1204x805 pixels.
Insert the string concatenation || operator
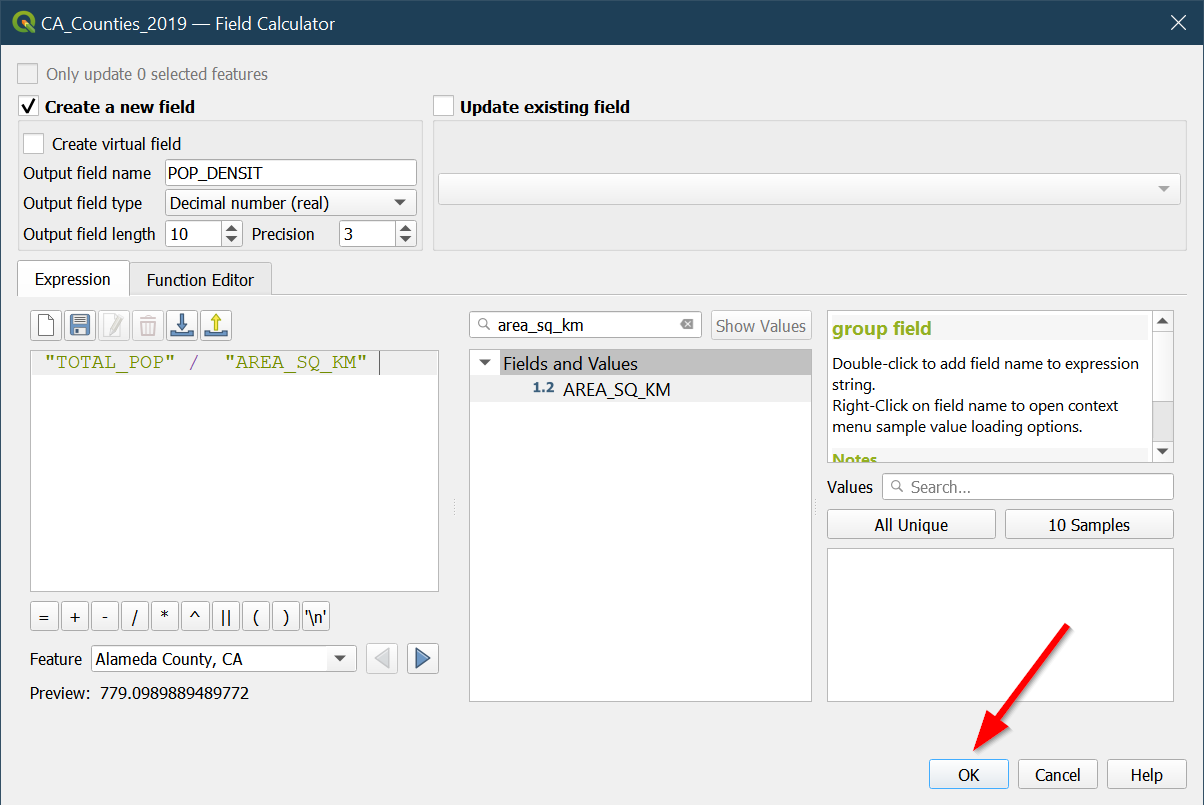[x=225, y=617]
